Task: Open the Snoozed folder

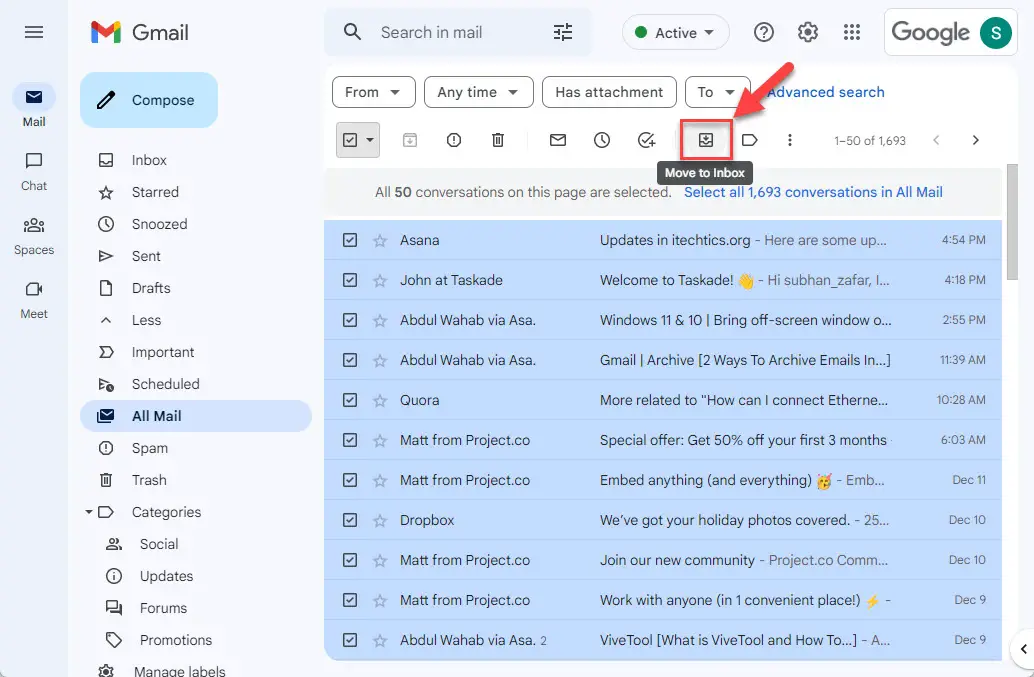Action: pos(195,224)
